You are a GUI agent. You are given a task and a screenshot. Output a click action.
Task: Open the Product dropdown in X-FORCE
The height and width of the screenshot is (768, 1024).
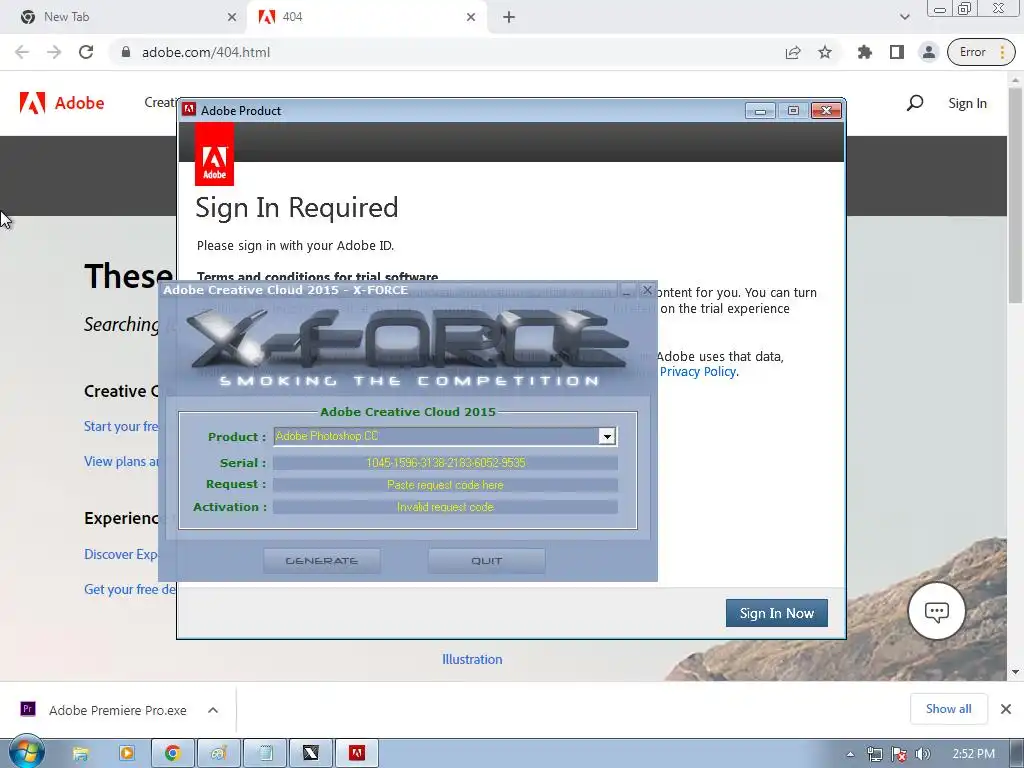pos(607,436)
